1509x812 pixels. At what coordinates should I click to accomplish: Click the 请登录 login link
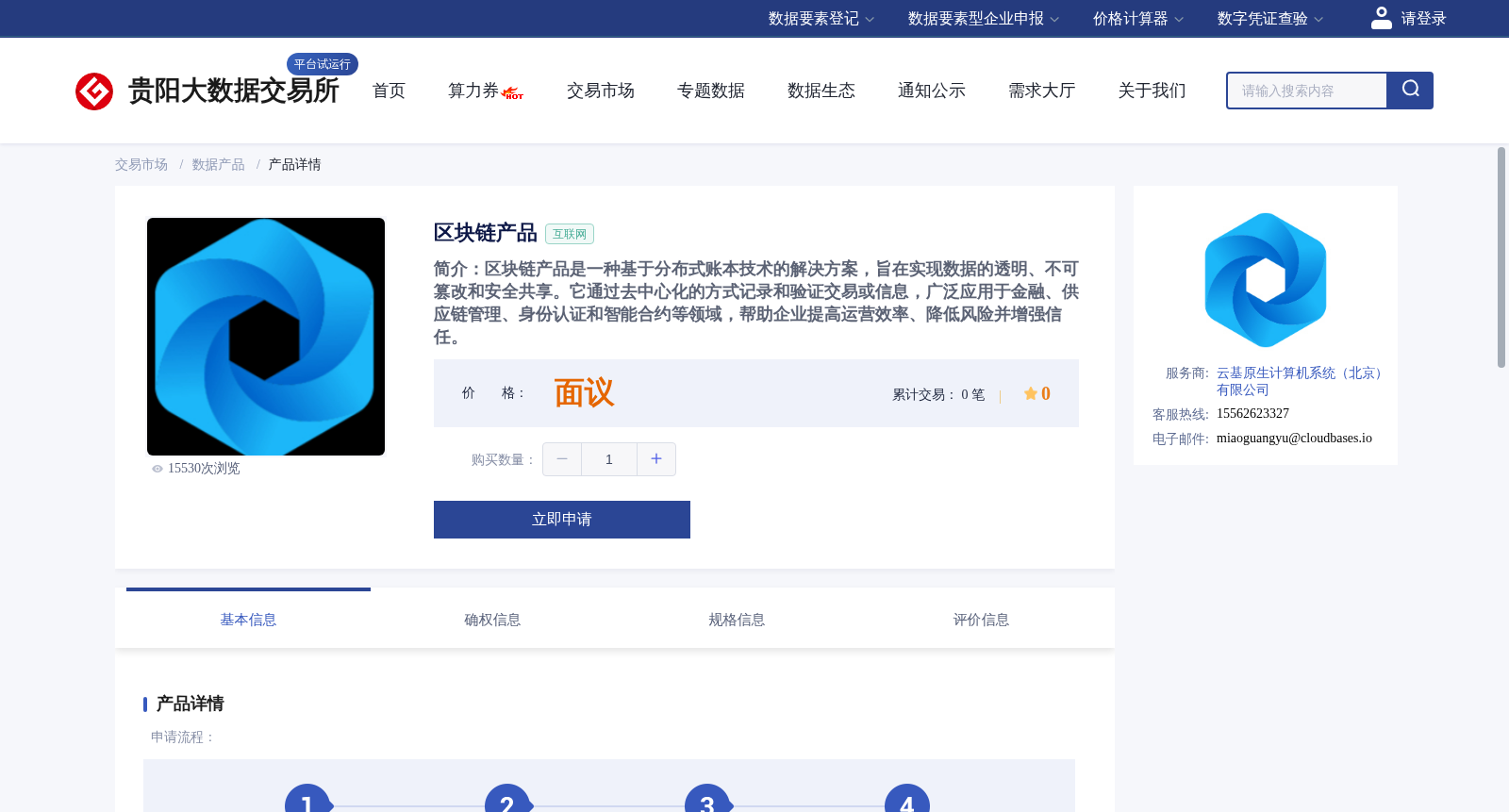(x=1423, y=19)
